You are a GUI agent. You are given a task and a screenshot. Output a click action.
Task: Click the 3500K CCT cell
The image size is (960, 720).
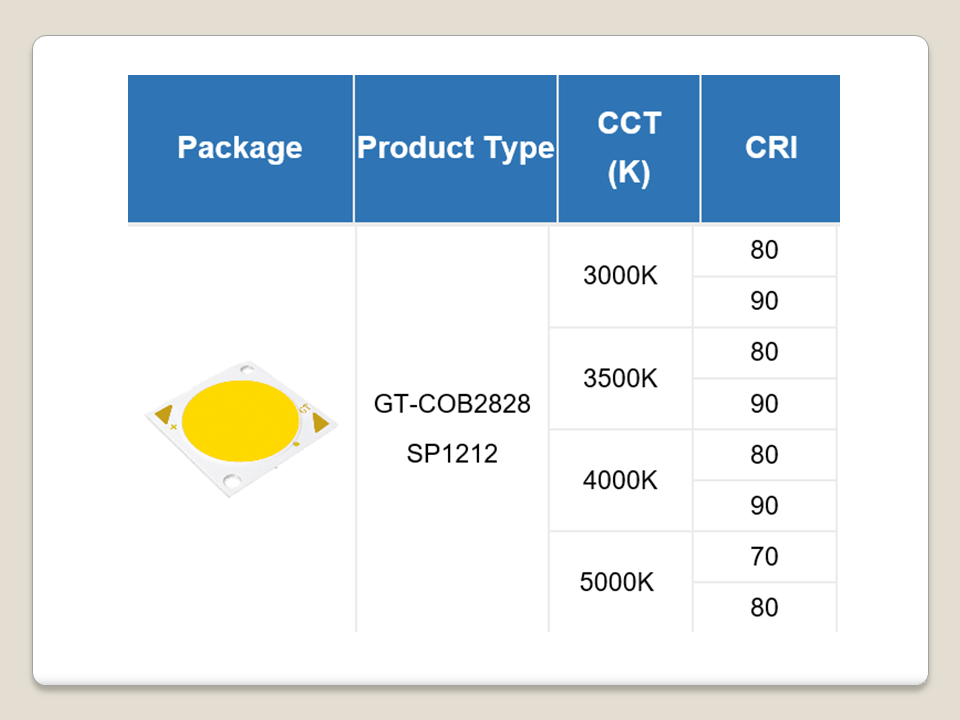click(621, 379)
